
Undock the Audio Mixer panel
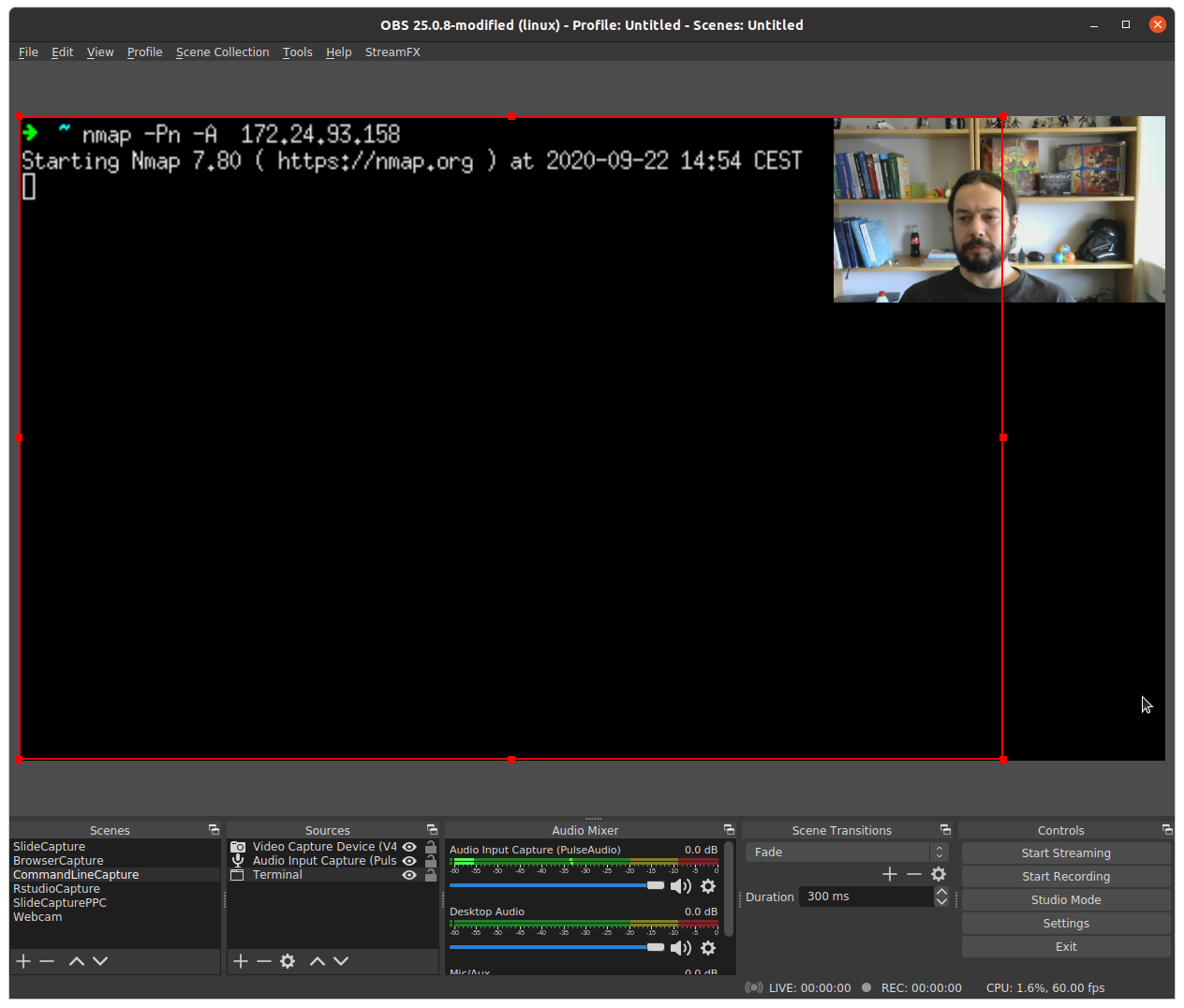pyautogui.click(x=729, y=830)
